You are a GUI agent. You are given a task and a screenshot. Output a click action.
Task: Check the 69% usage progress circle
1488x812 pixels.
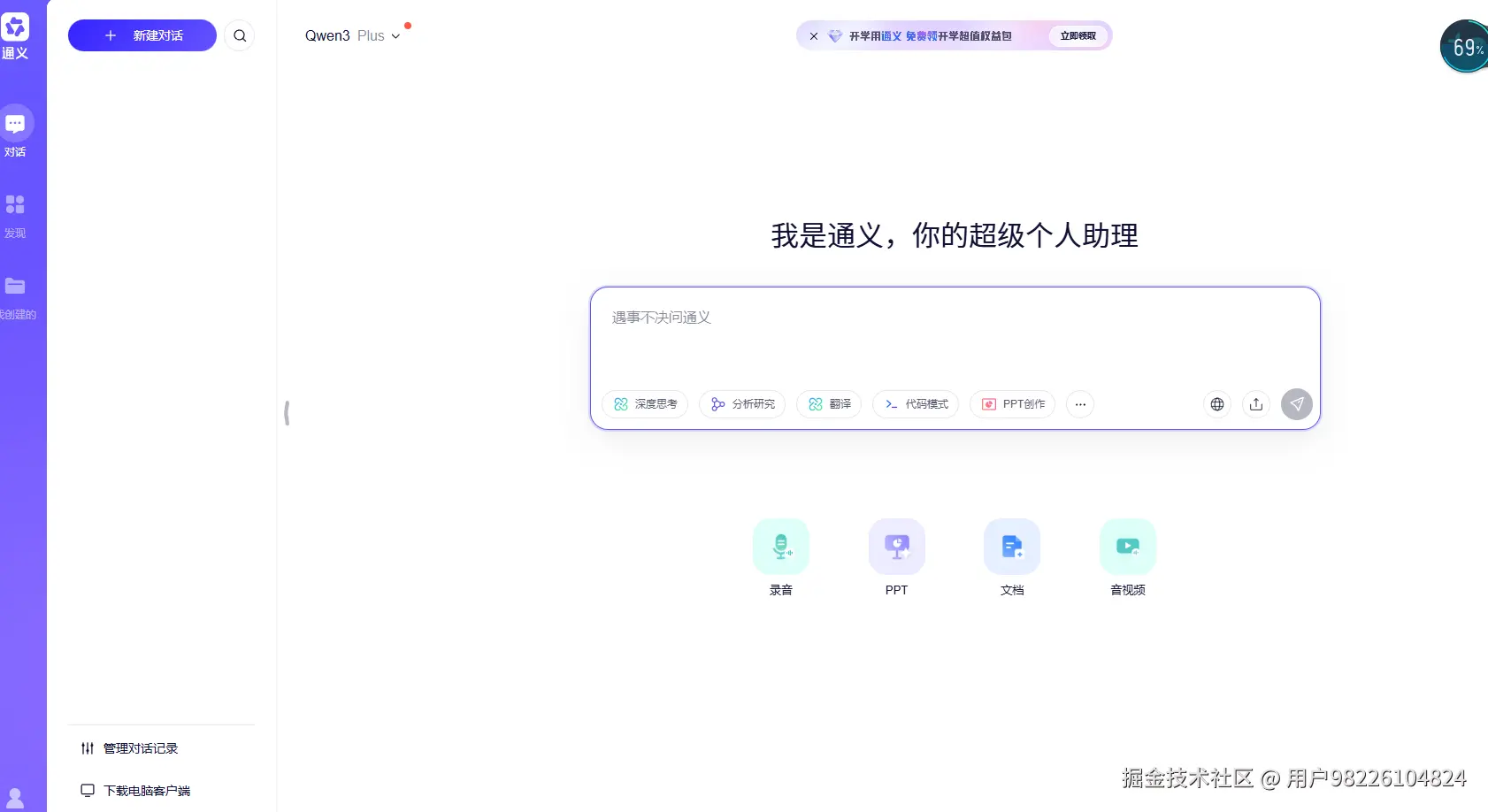[1465, 46]
